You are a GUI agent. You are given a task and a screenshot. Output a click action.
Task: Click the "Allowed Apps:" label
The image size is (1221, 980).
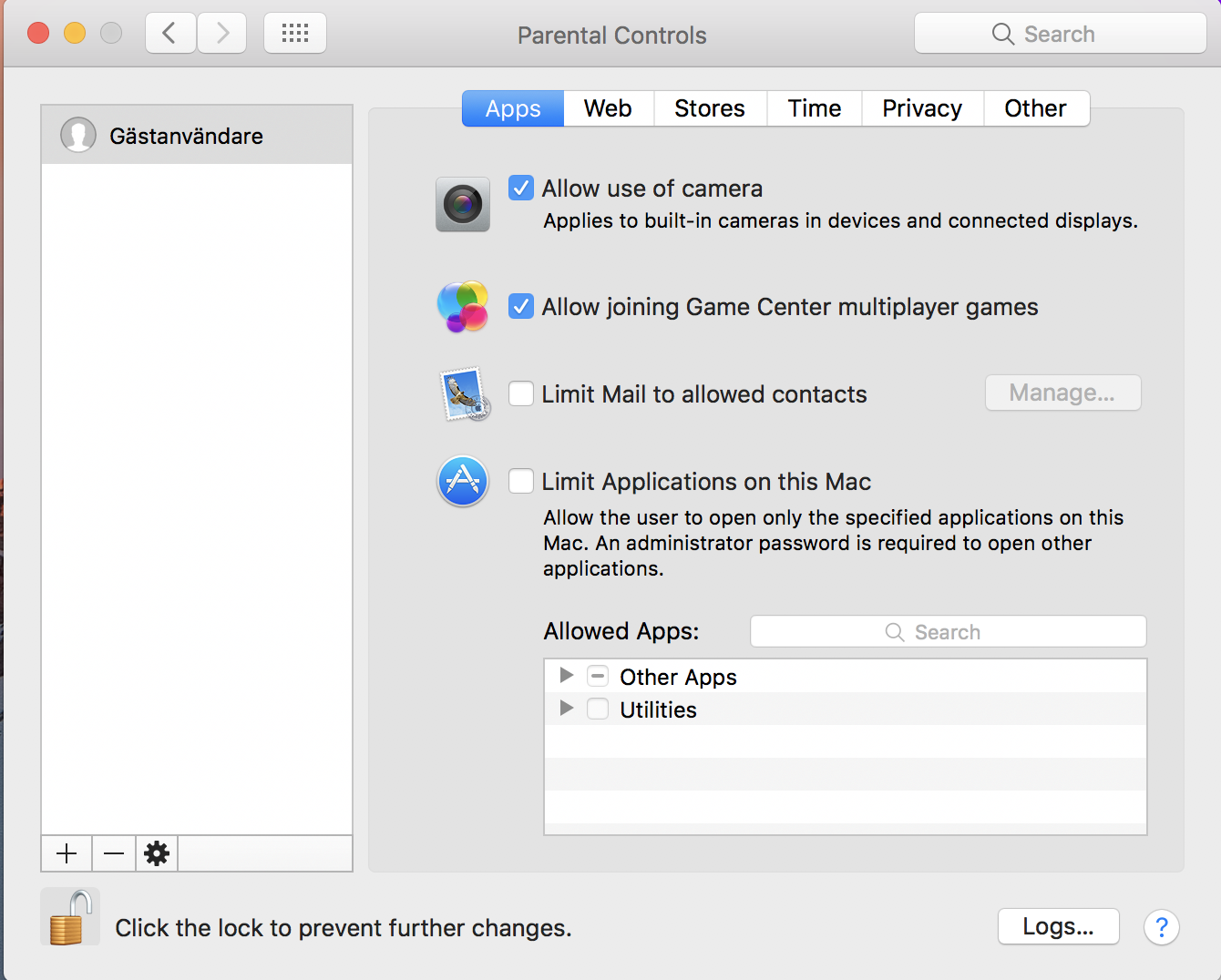621,631
